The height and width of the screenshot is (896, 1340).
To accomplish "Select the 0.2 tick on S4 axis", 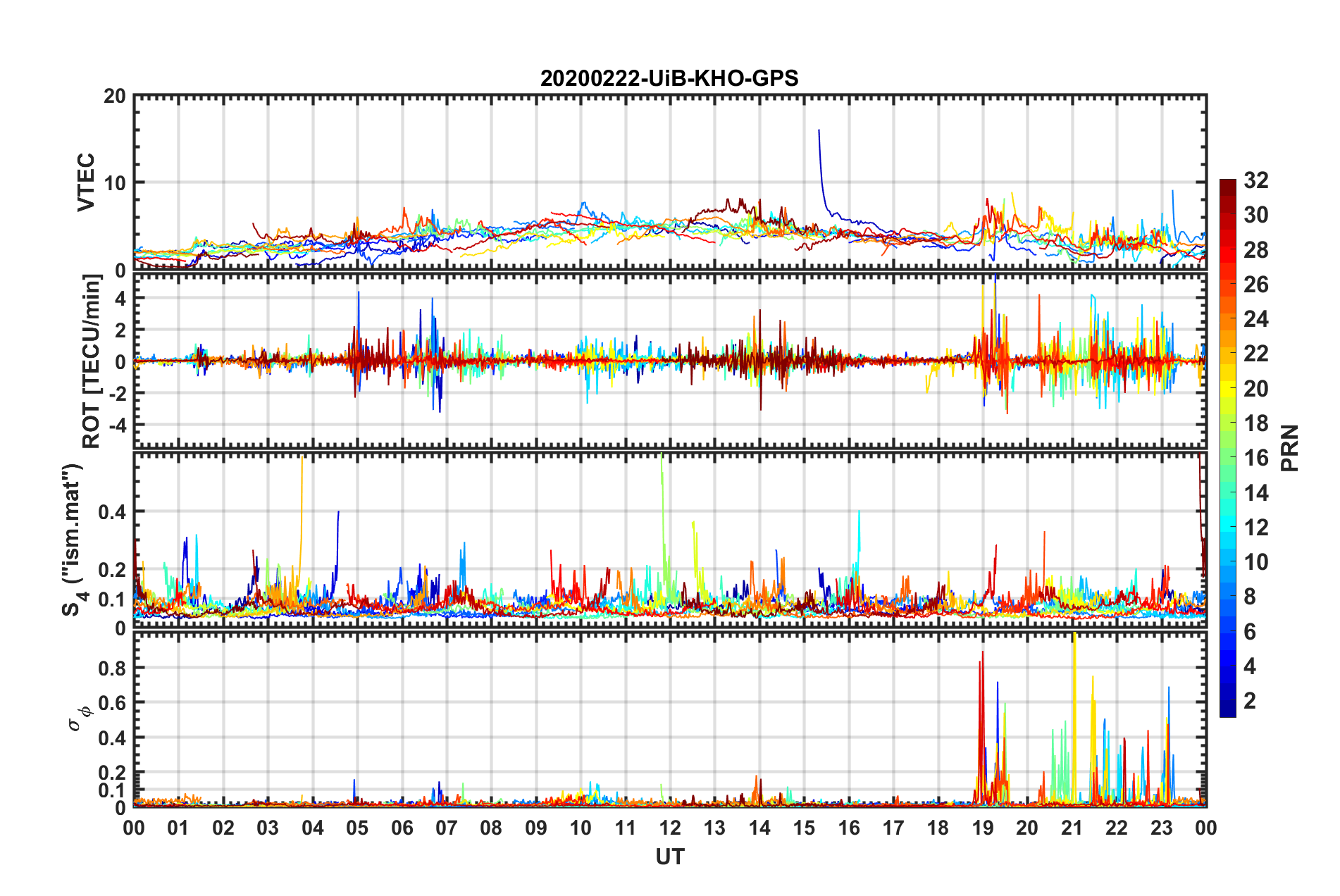I will [111, 570].
